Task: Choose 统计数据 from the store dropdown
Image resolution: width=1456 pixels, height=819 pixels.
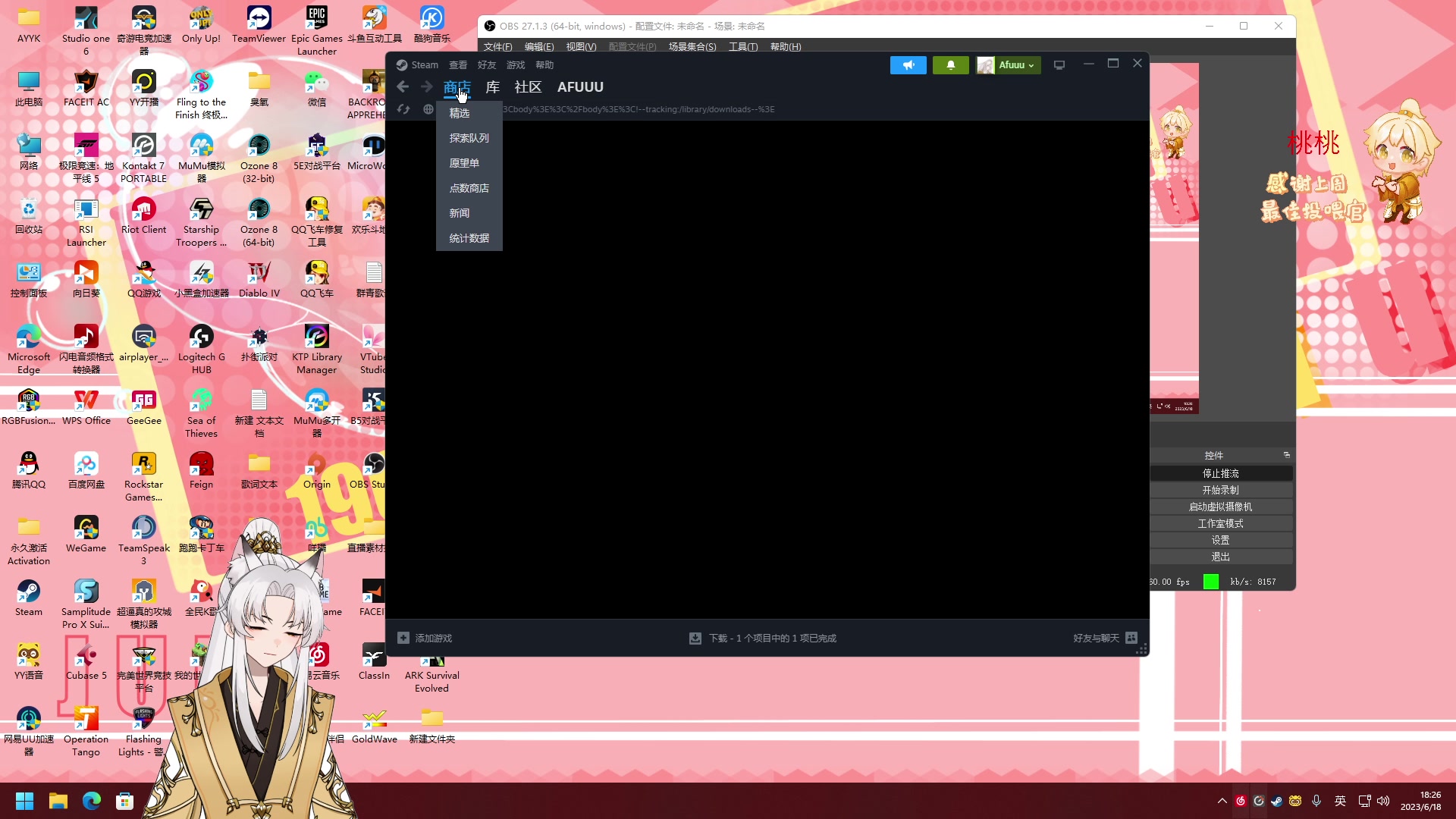Action: (469, 239)
